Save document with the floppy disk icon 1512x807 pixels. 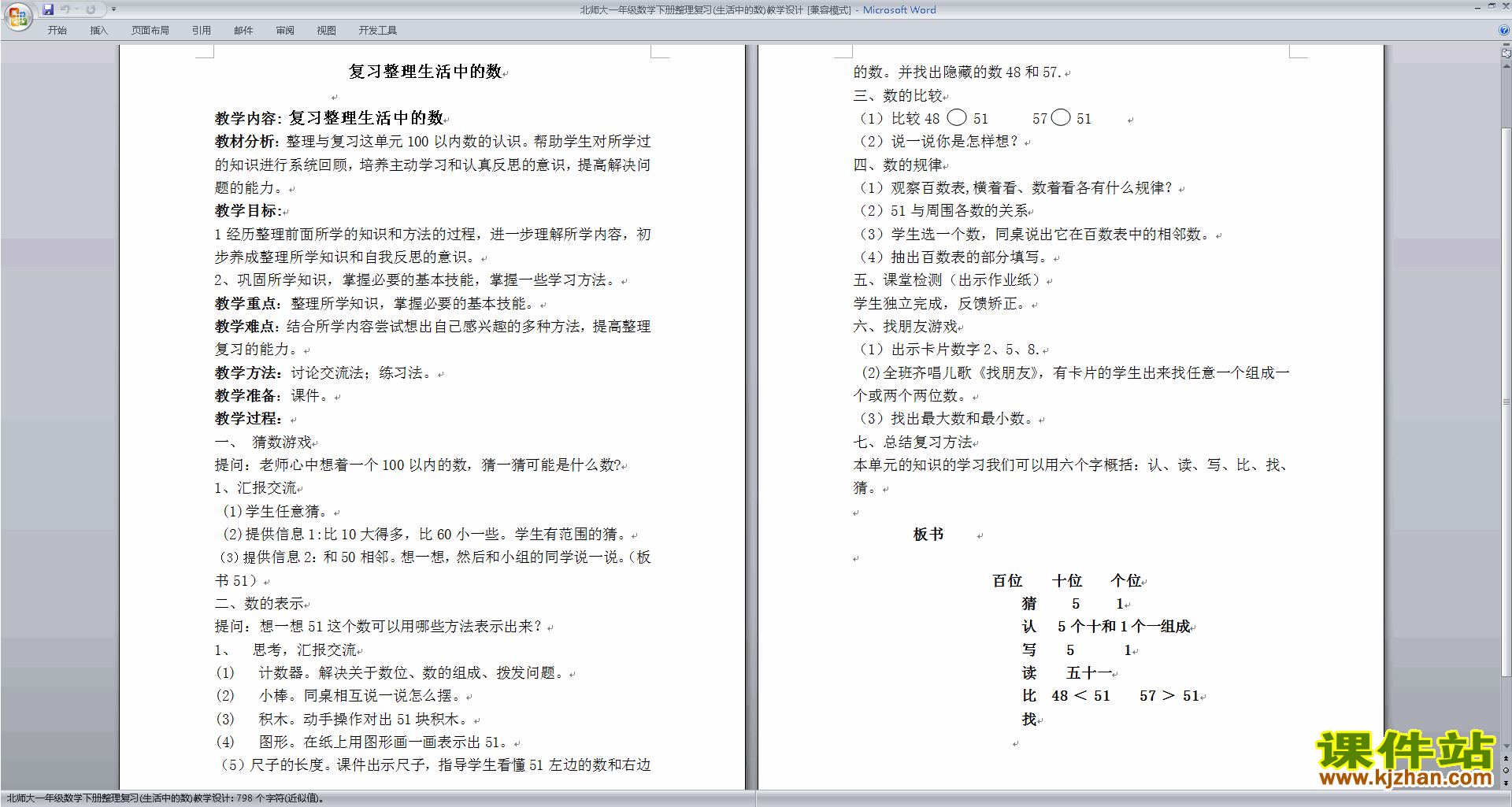[x=48, y=9]
